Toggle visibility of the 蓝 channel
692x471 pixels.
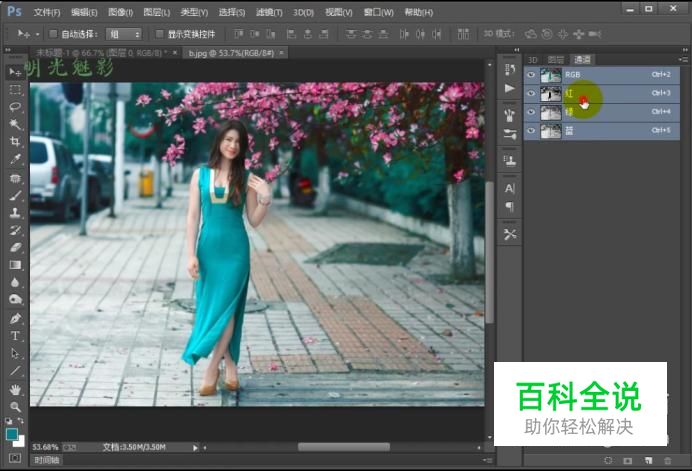coord(532,130)
